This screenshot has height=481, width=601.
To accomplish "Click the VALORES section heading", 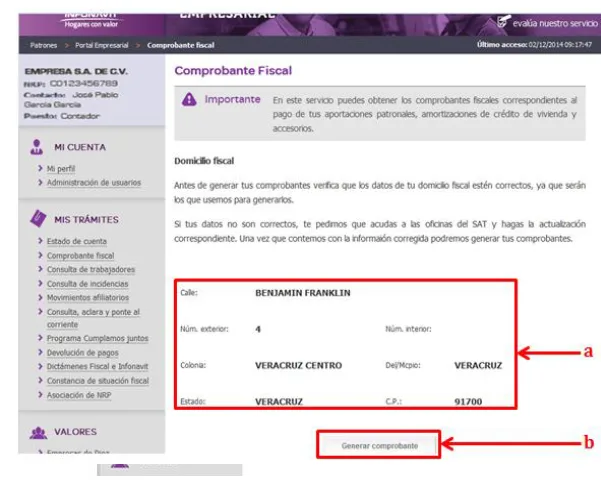I will pyautogui.click(x=75, y=432).
